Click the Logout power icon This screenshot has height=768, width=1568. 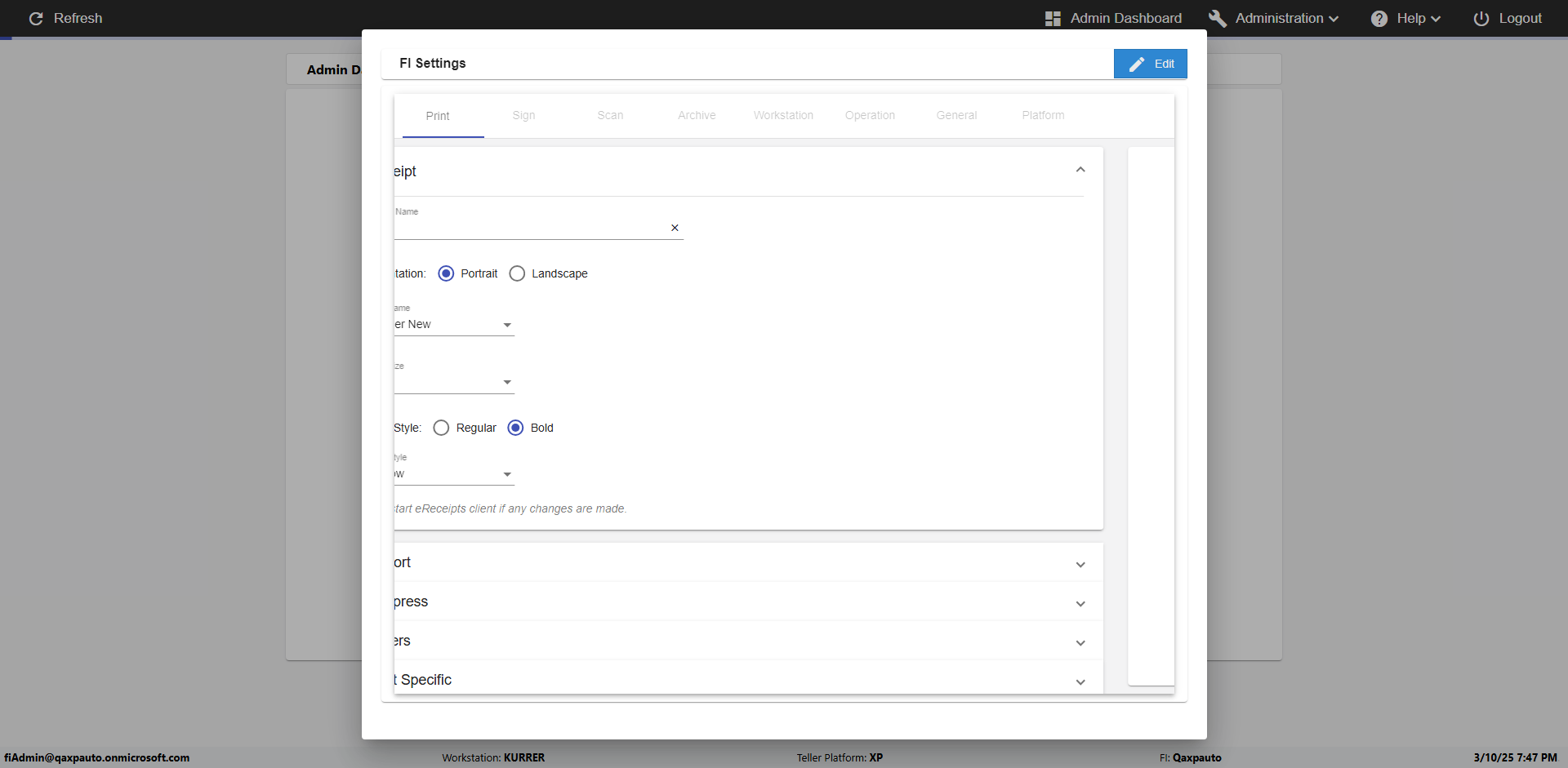(x=1481, y=18)
